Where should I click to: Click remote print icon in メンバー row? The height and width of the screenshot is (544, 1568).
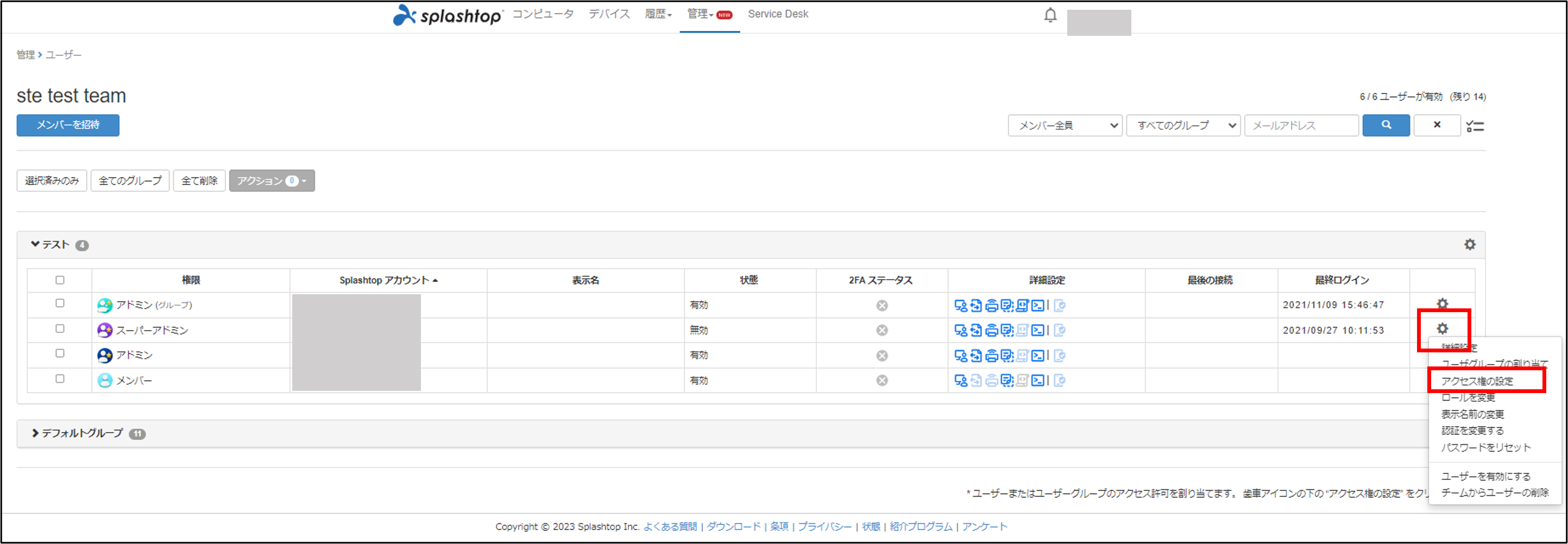click(992, 381)
